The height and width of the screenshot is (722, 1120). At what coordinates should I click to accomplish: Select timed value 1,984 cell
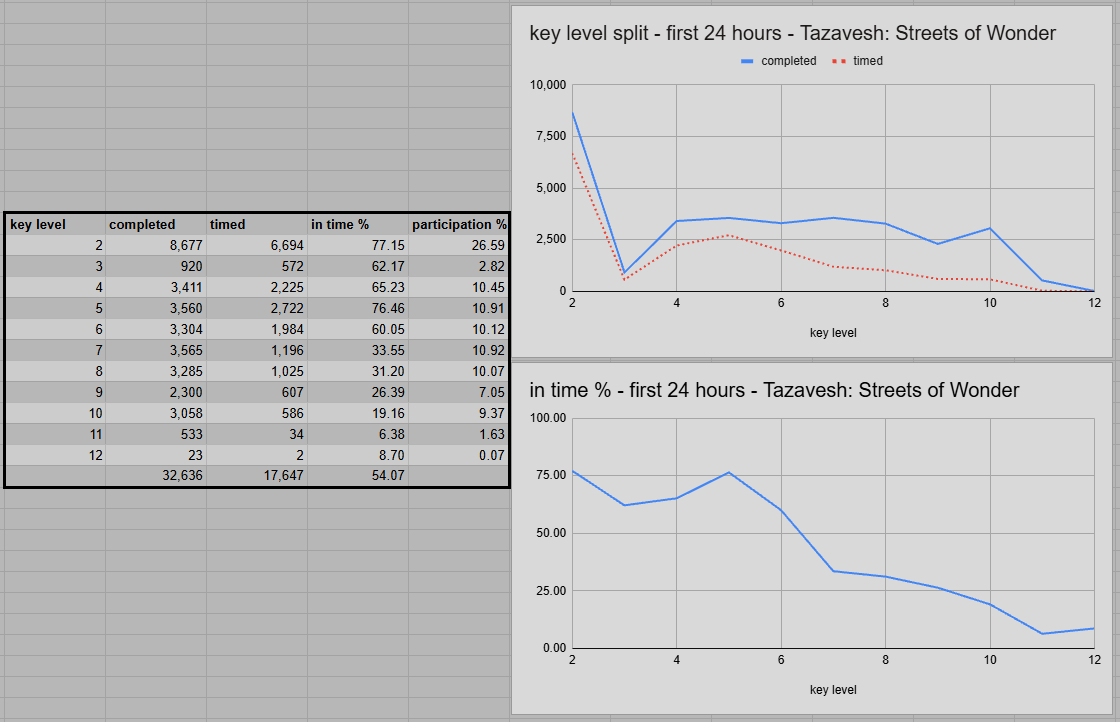coord(257,329)
